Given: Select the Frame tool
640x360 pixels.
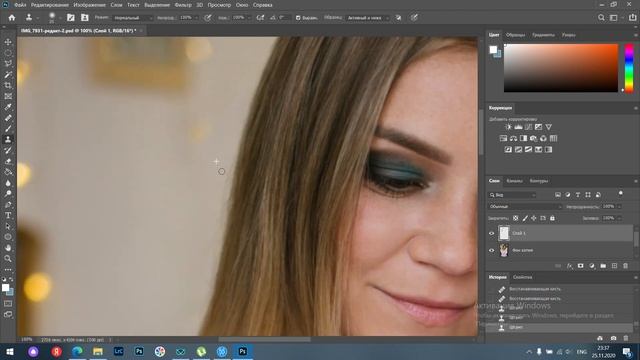Looking at the screenshot, I should pos(8,96).
